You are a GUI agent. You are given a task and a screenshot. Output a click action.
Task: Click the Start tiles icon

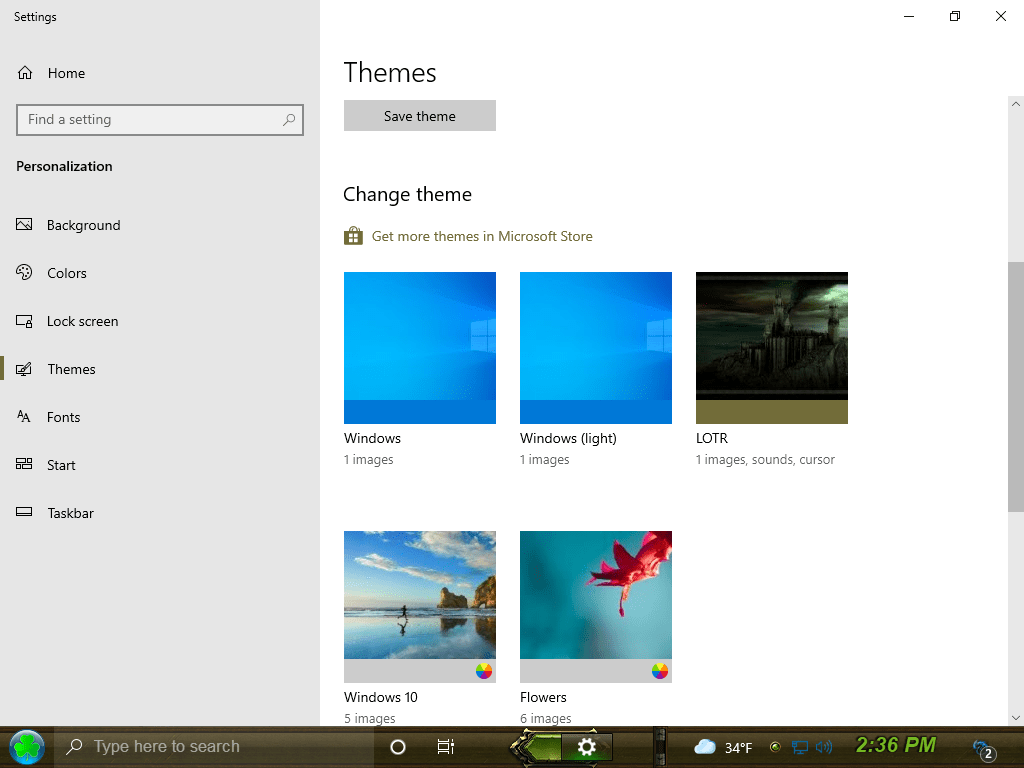click(x=24, y=464)
